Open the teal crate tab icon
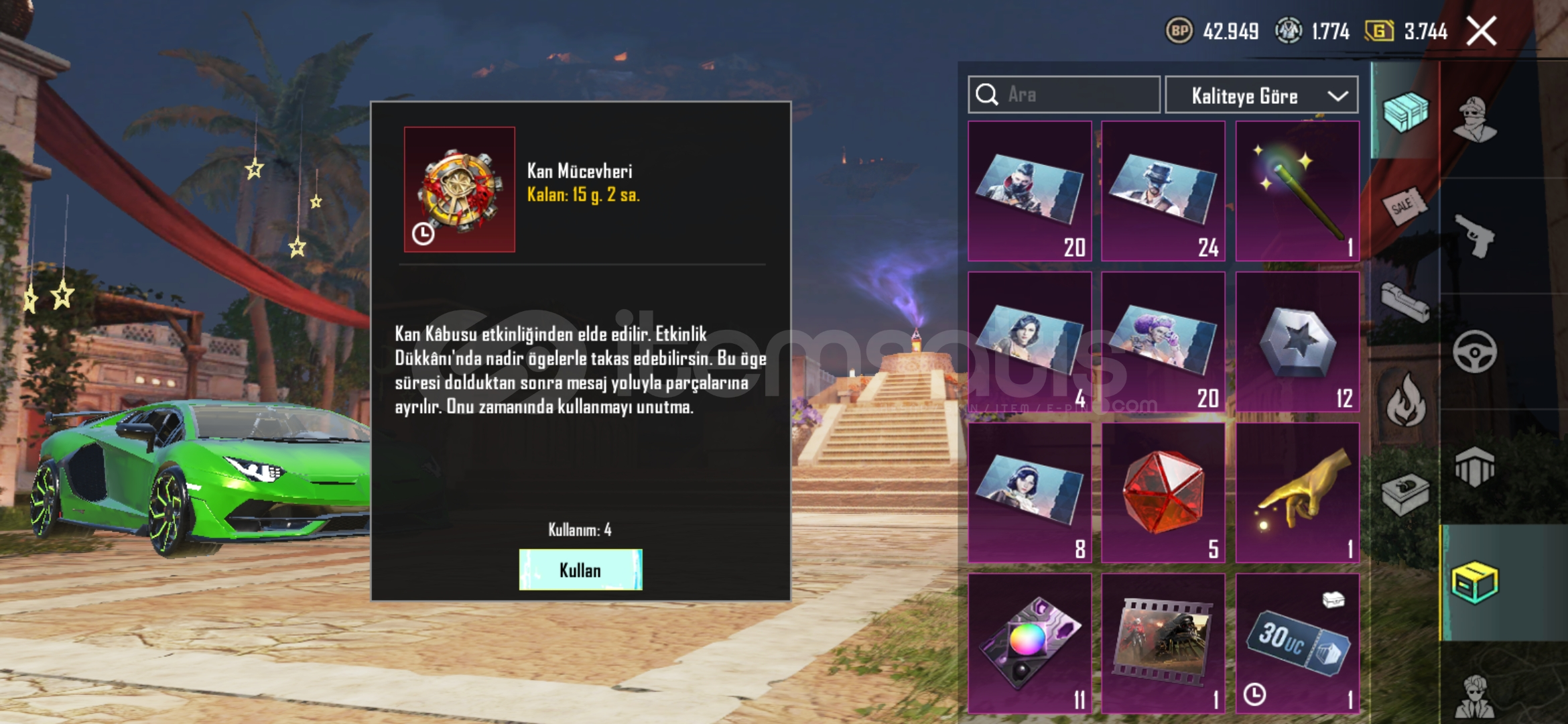The height and width of the screenshot is (724, 1568). (1405, 111)
